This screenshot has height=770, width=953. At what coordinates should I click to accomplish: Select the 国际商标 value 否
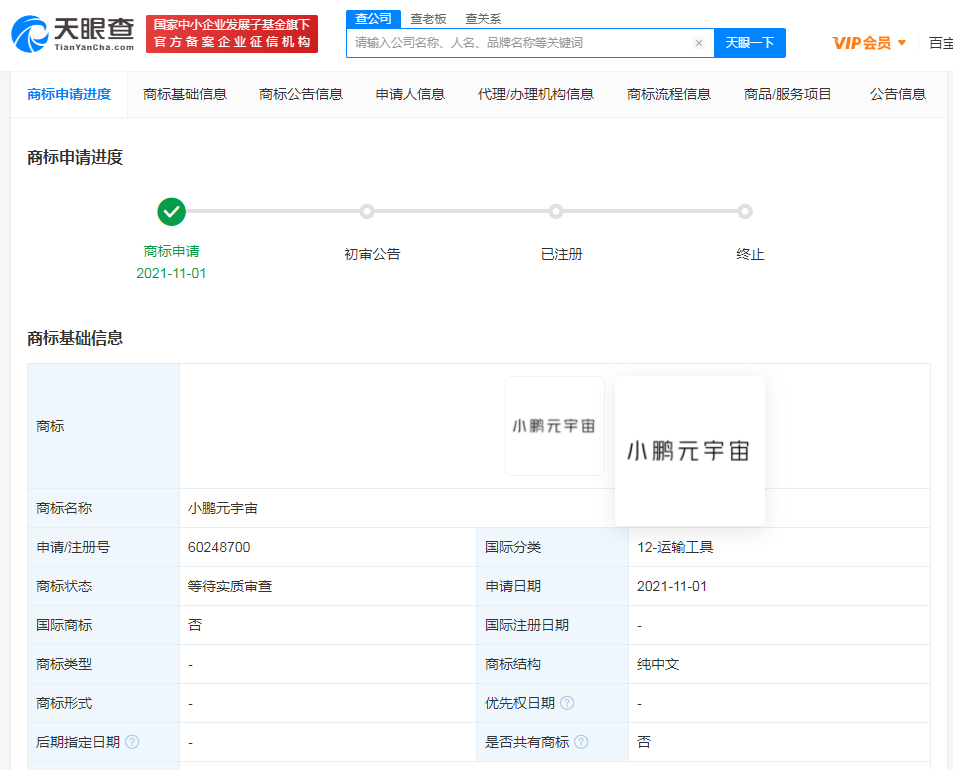click(194, 625)
